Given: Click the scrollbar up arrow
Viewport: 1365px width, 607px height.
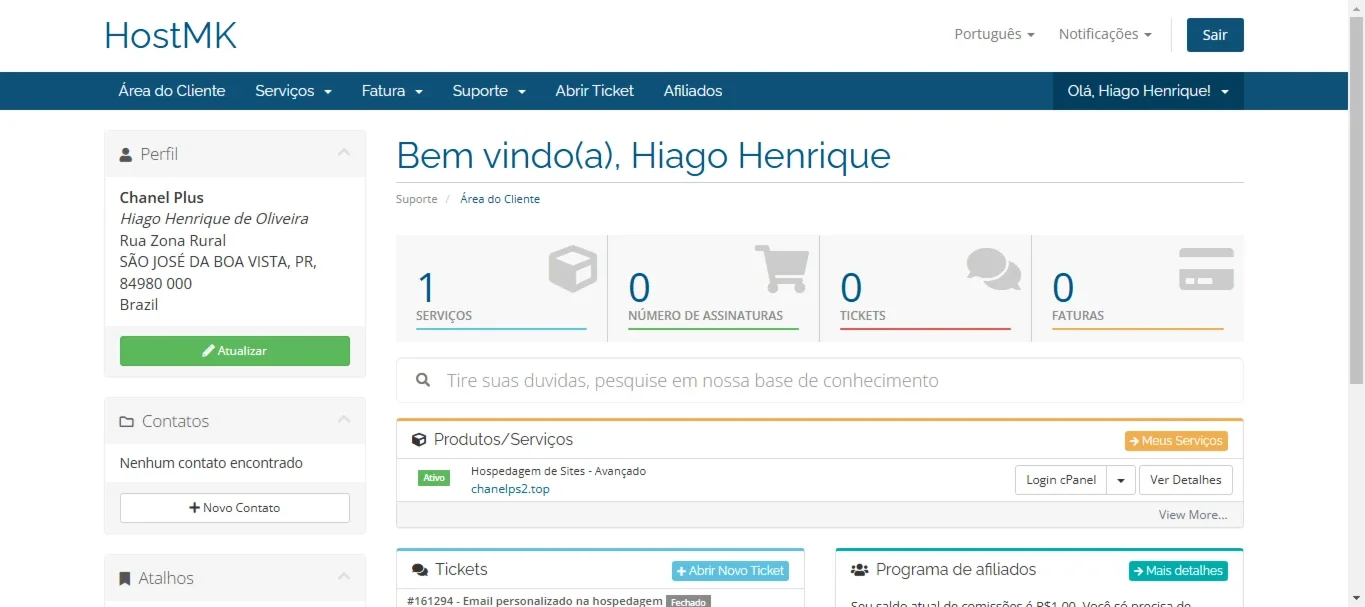Looking at the screenshot, I should 1356,8.
